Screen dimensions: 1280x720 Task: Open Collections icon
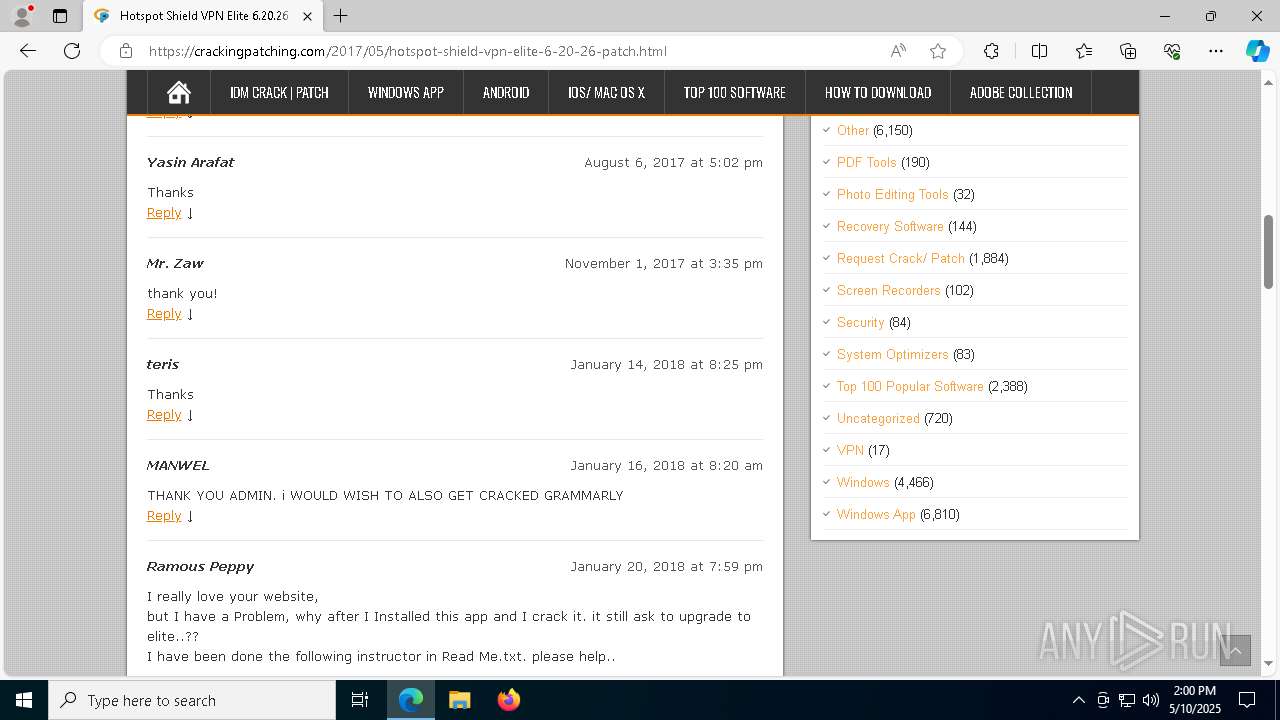(x=1128, y=51)
